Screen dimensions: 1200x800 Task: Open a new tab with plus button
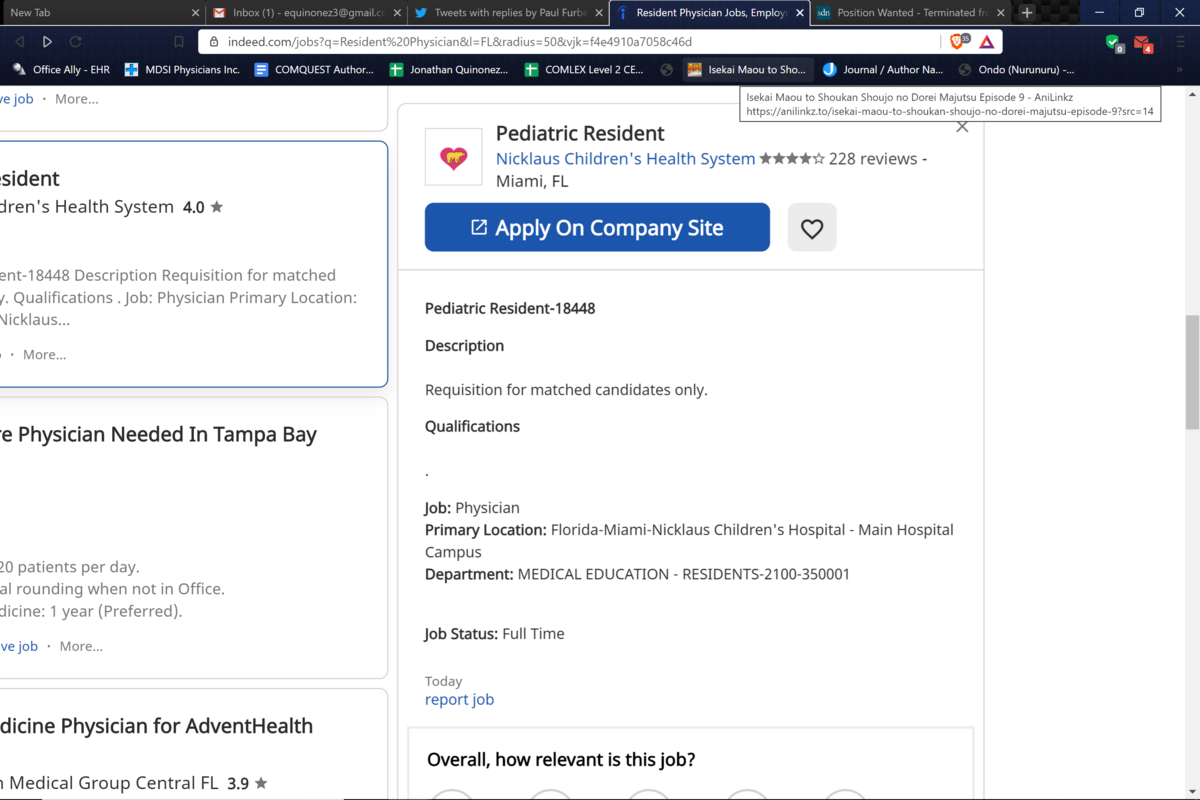tap(1026, 13)
